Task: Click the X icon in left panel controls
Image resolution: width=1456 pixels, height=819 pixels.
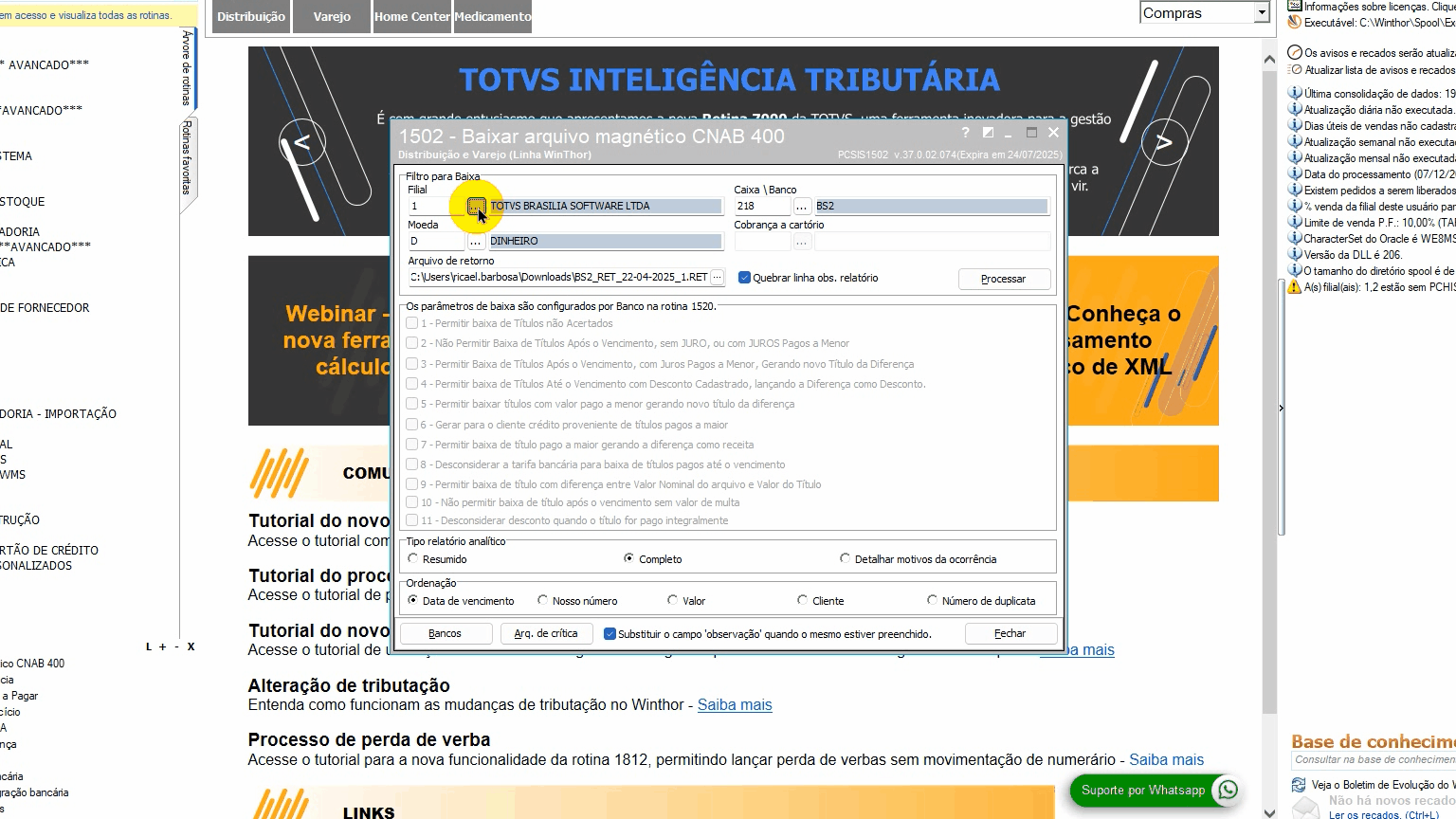Action: (x=191, y=646)
